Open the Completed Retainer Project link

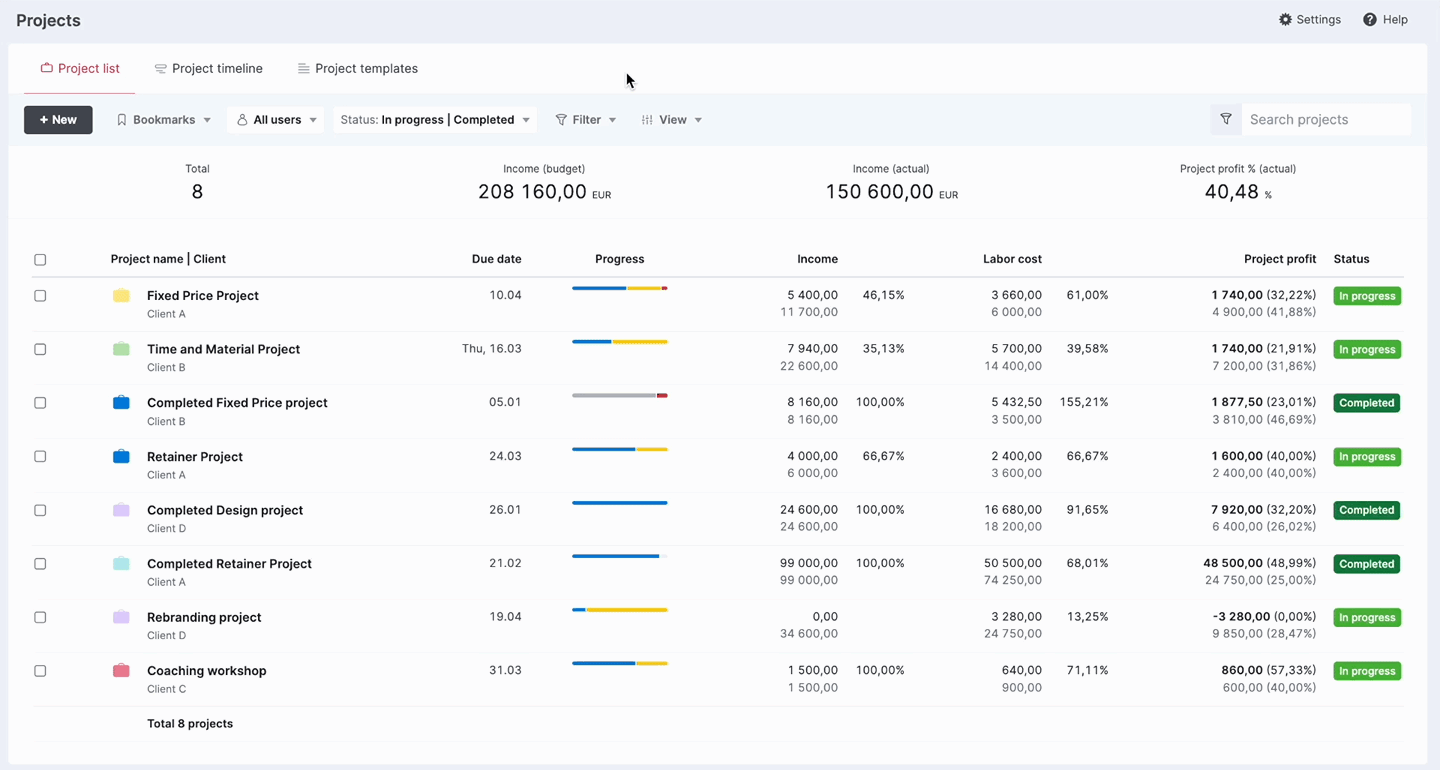229,564
